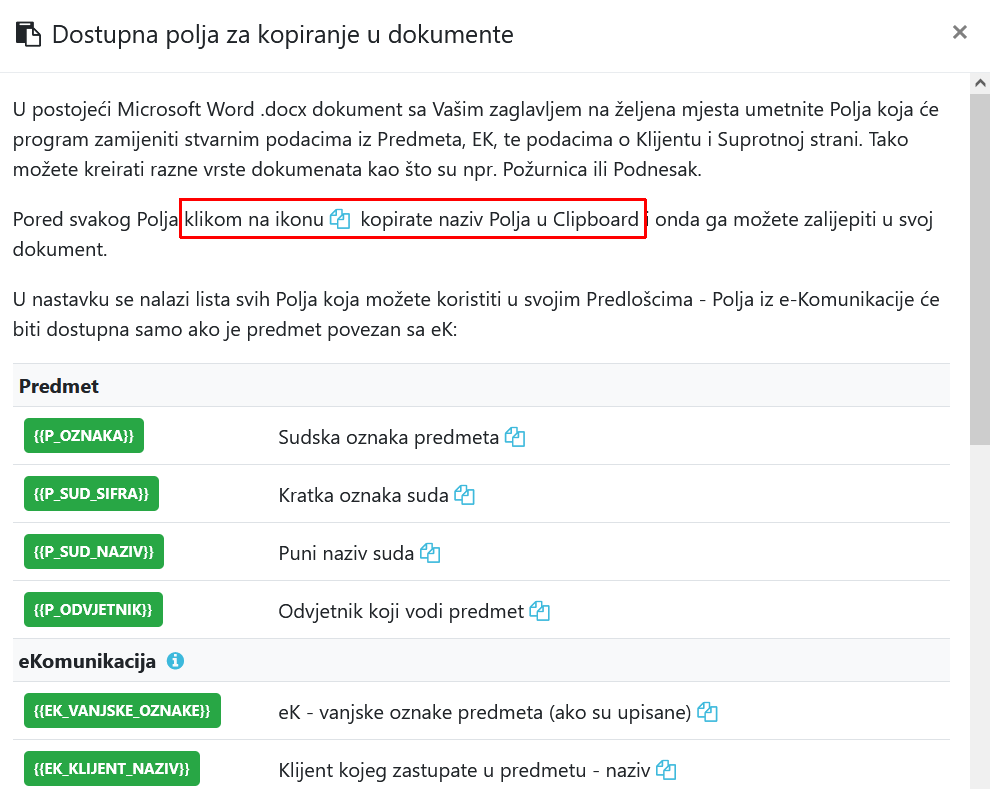Click the info icon next to eKomunikacija

(x=175, y=661)
